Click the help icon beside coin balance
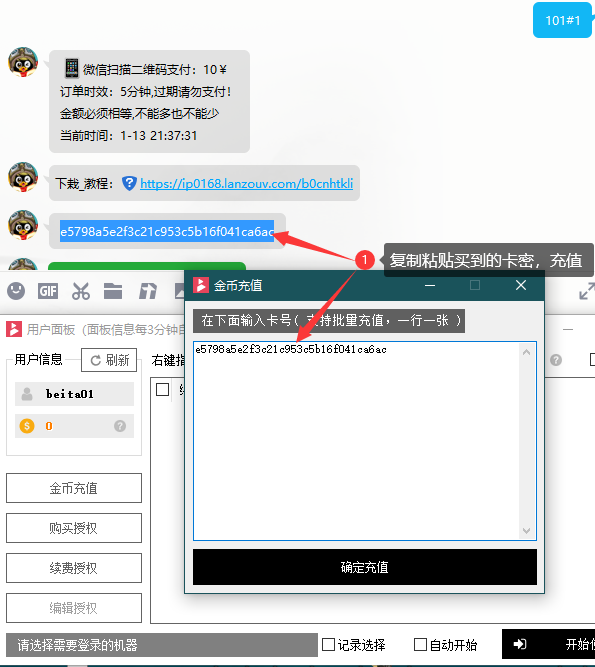This screenshot has width=595, height=667. pyautogui.click(x=120, y=426)
